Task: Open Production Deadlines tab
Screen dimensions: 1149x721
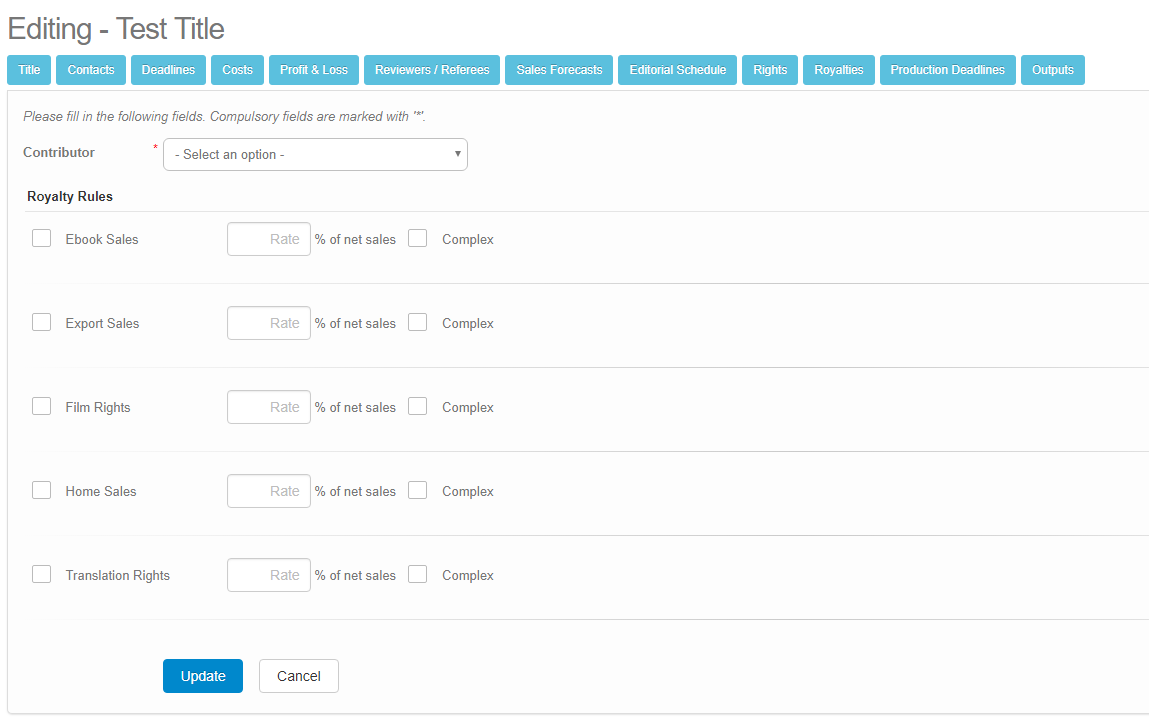Action: pos(947,70)
